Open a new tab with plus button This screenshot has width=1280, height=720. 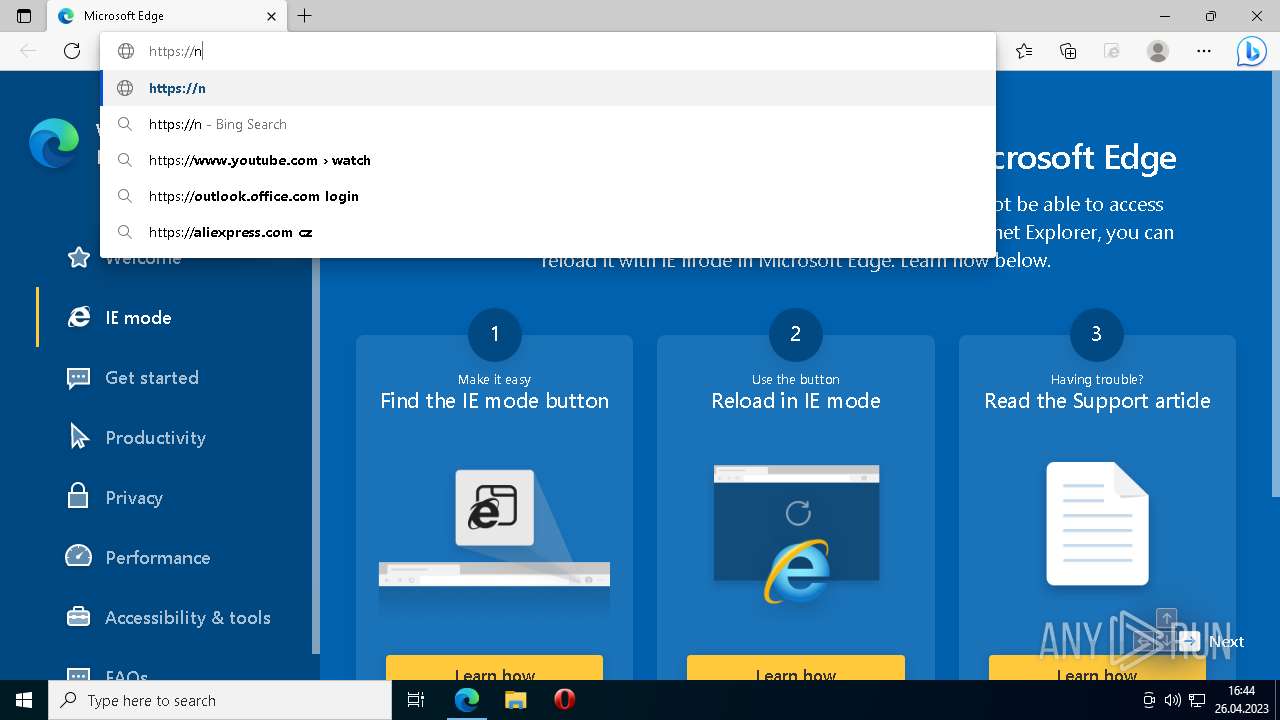[x=305, y=16]
